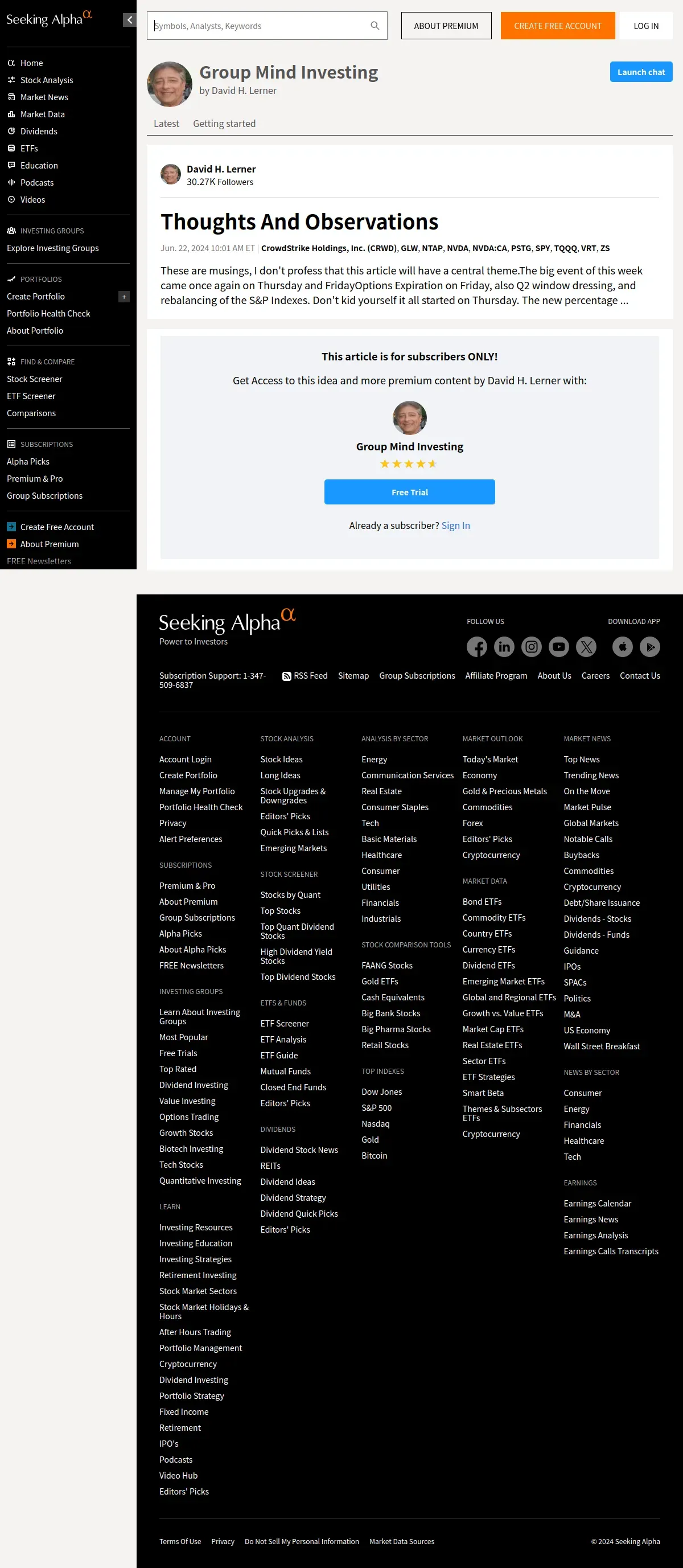Click the Launch chat button
The height and width of the screenshot is (1568, 683).
pos(641,72)
